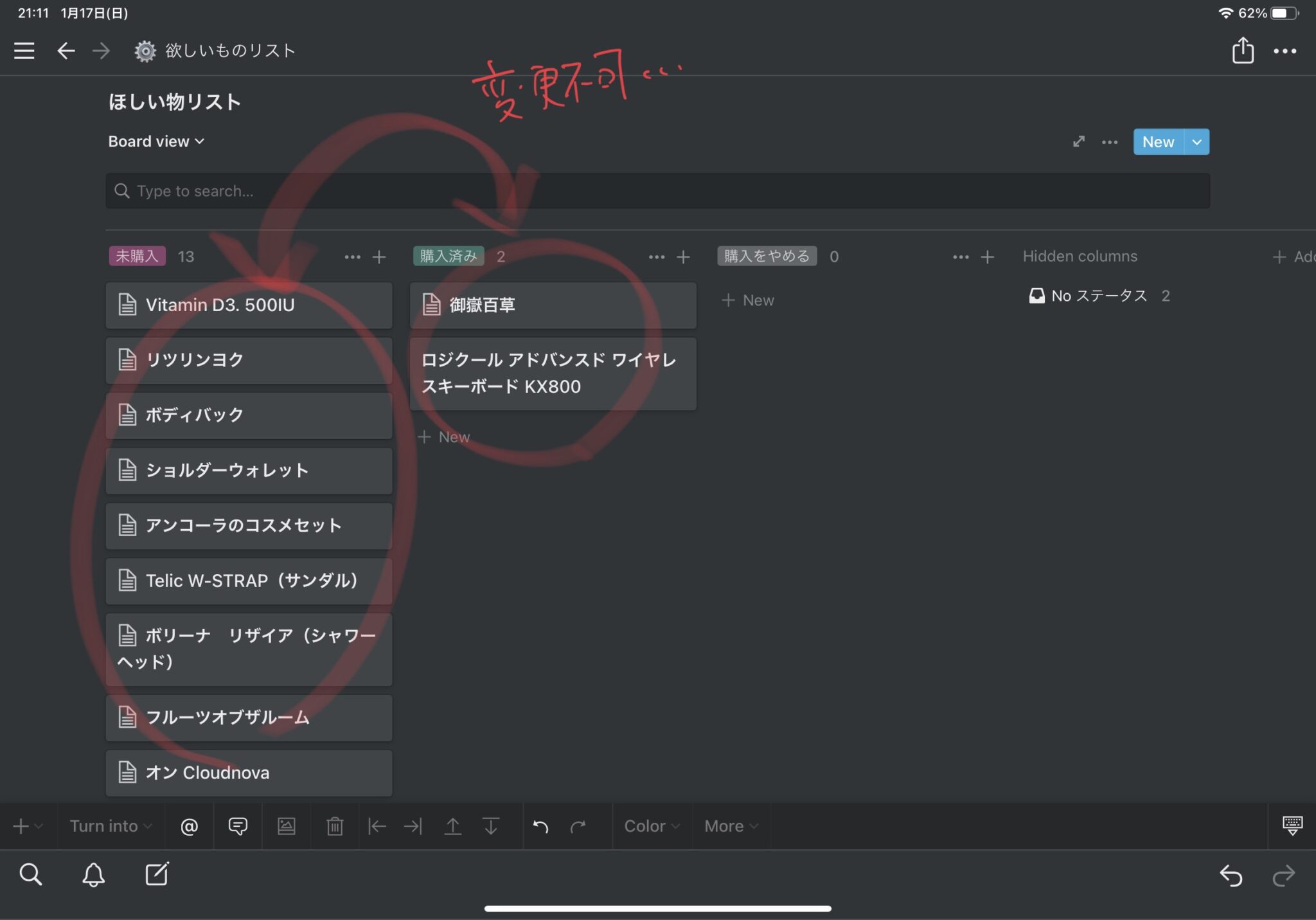Expand the New button dropdown arrow
Image resolution: width=1316 pixels, height=920 pixels.
coord(1196,141)
